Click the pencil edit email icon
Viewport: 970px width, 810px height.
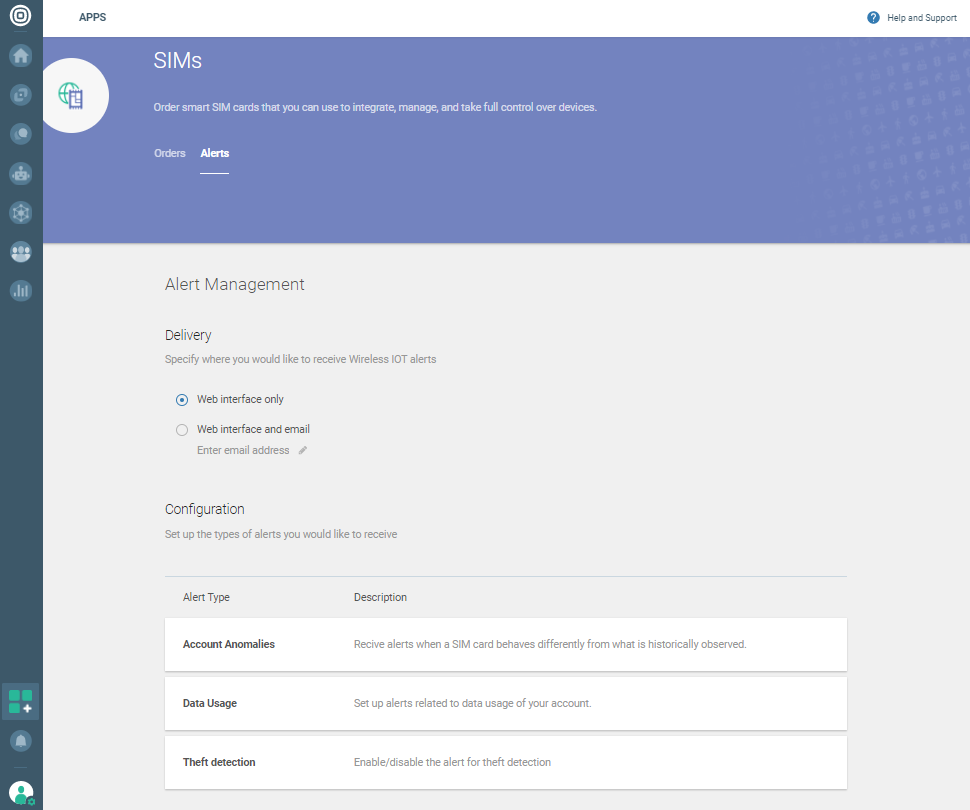(x=303, y=451)
